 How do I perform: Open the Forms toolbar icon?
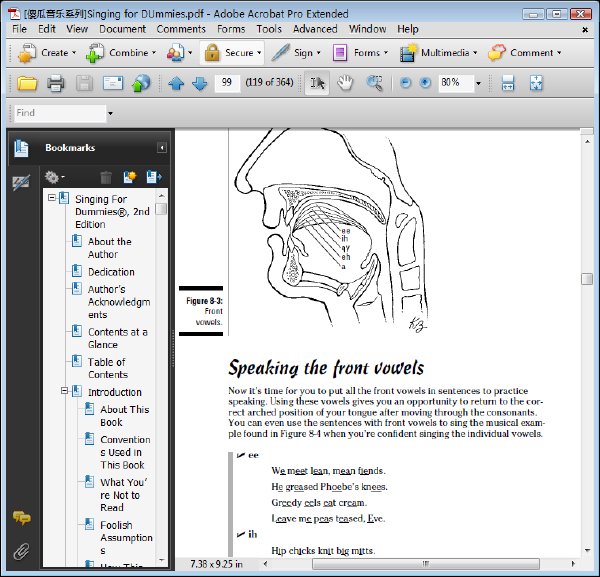coord(340,53)
